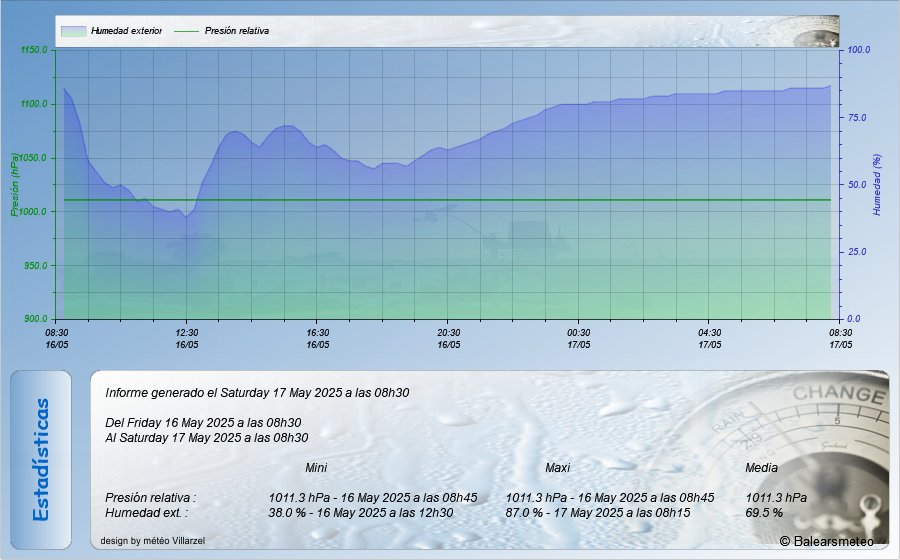
Task: Click the 'Presión relativa :' row label
Action: [x=150, y=497]
